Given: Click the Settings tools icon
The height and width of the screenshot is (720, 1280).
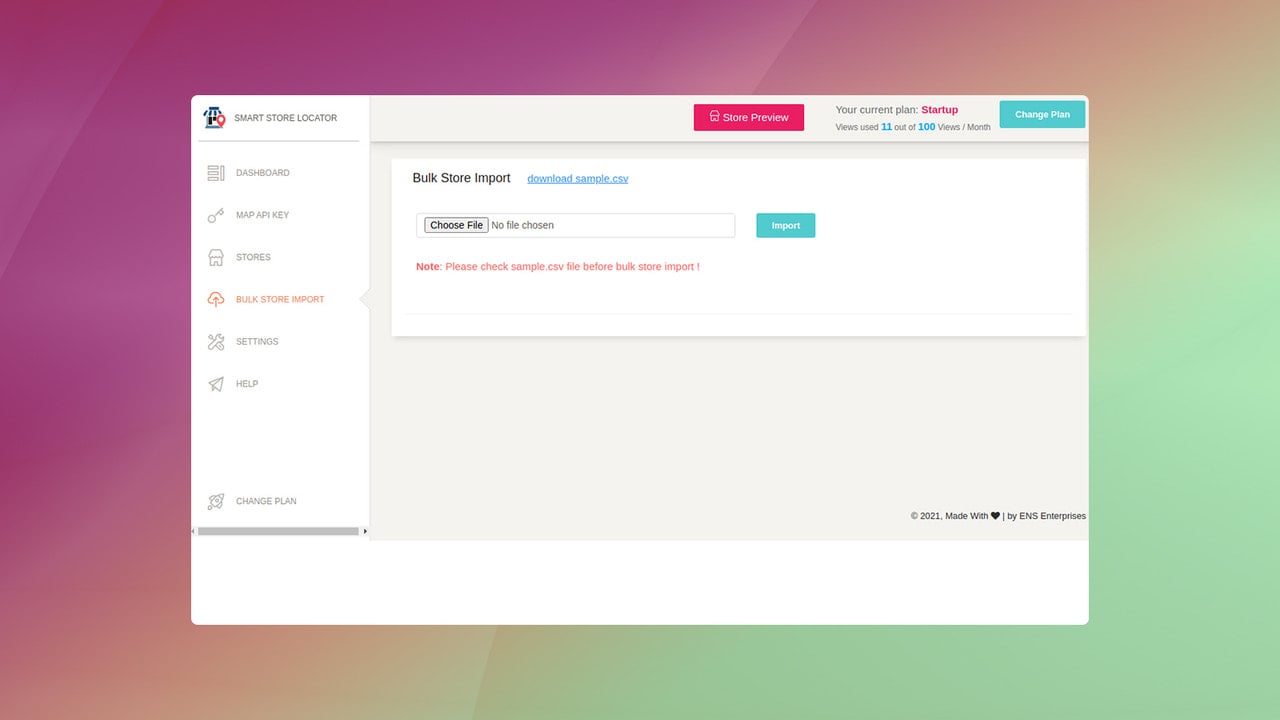Looking at the screenshot, I should [216, 342].
